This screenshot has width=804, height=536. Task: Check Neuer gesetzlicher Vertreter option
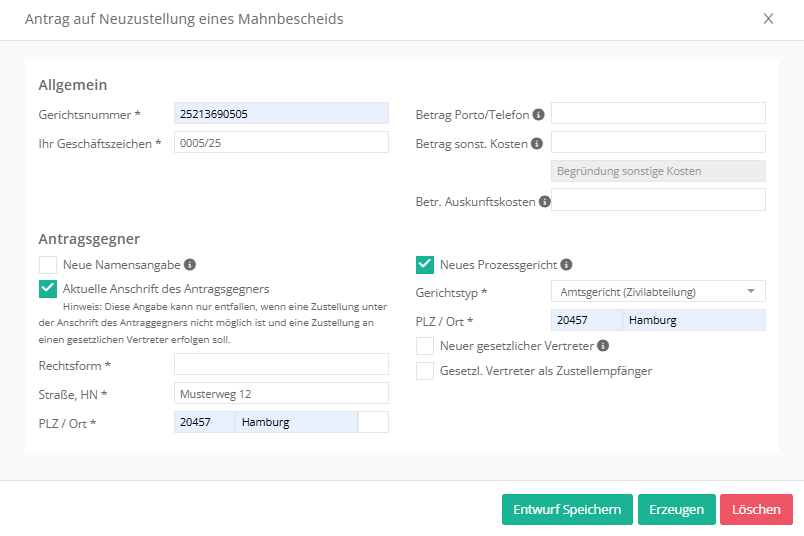coord(425,346)
